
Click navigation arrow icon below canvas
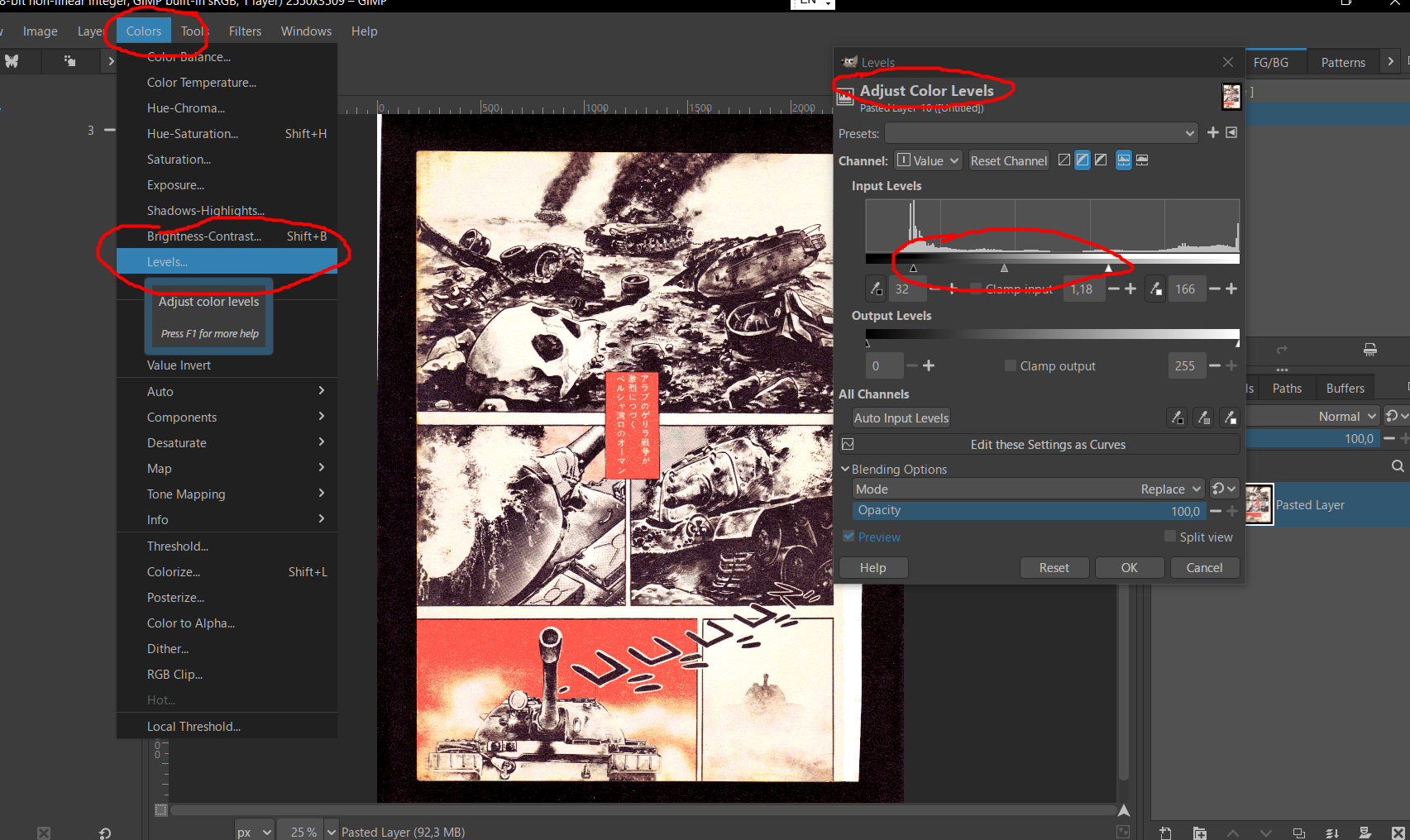click(x=1124, y=810)
